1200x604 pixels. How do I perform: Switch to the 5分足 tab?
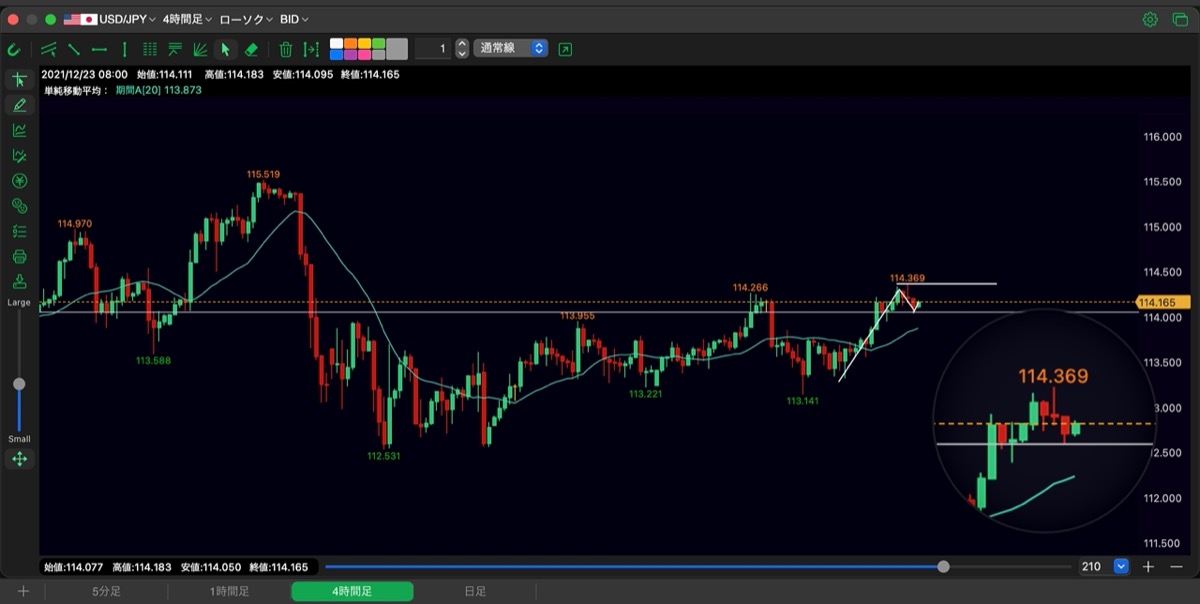107,592
